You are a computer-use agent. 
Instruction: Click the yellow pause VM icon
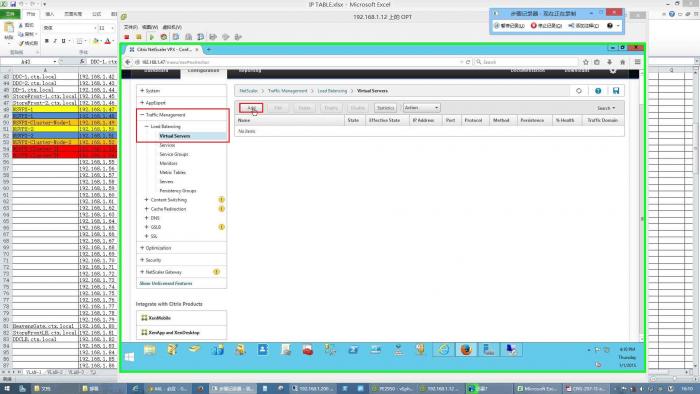139,37
